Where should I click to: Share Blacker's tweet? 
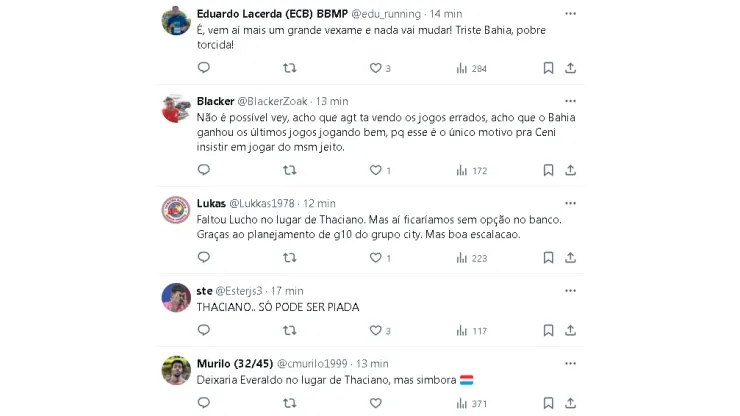pos(570,170)
